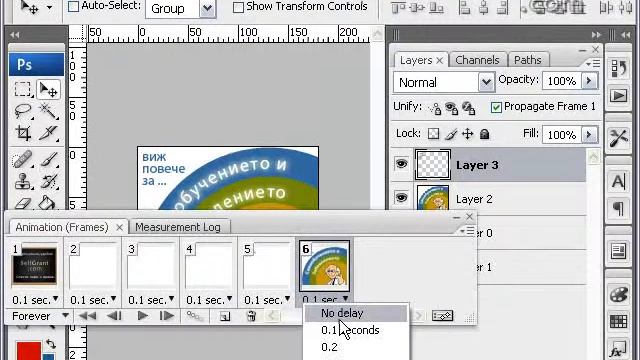640x360 pixels.
Task: Open the History panel icon in dock
Action: click(x=619, y=68)
